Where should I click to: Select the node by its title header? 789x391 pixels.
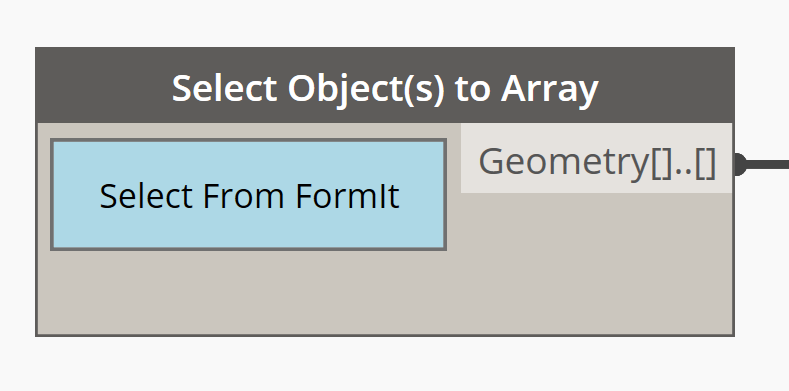click(x=385, y=86)
